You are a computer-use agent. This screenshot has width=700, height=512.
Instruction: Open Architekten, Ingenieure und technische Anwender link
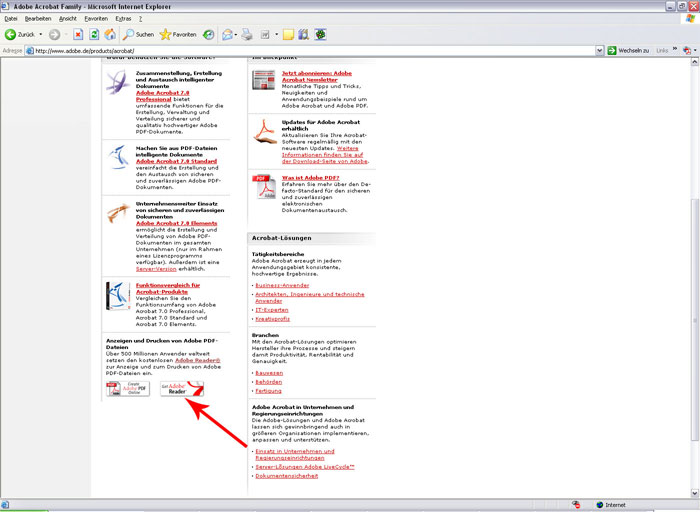point(310,298)
